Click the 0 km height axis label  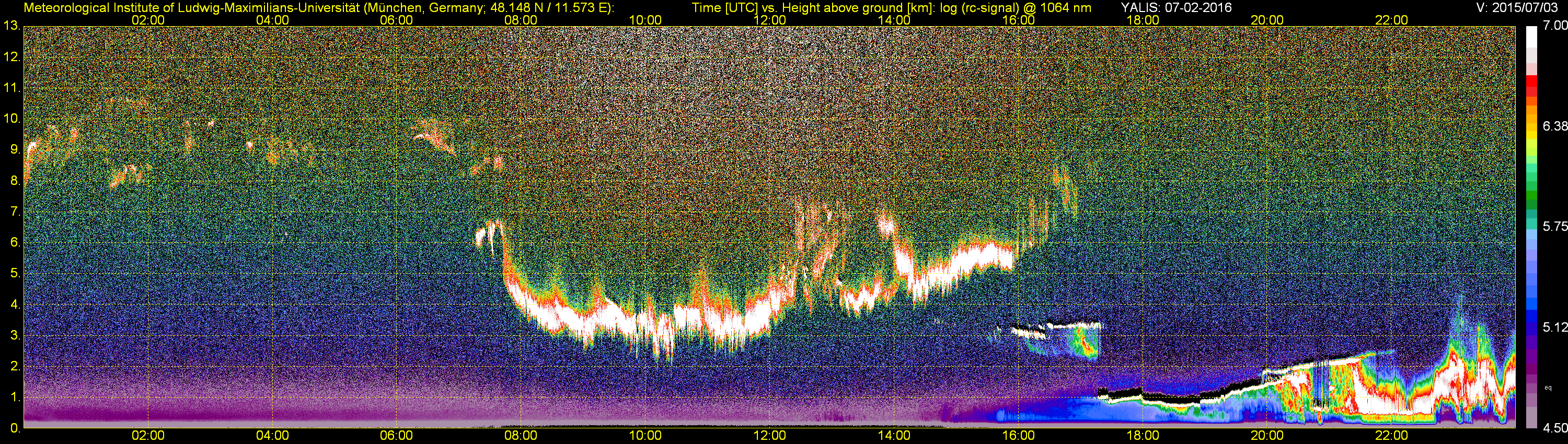click(x=15, y=429)
